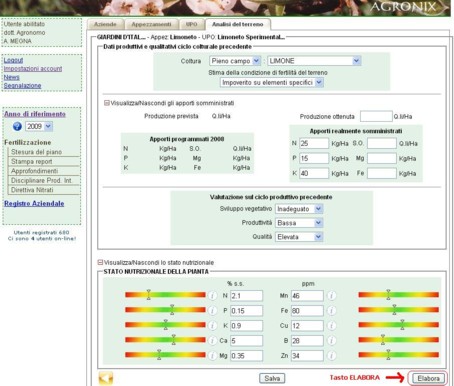Open info icon for Mn value
The image size is (454, 386).
pos(331,296)
